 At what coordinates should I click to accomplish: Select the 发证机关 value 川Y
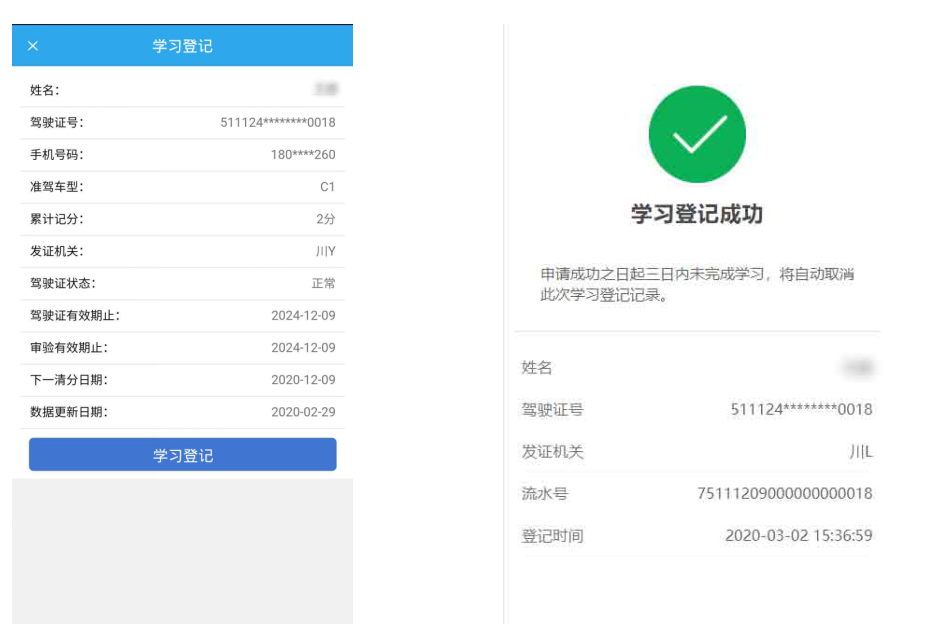325,251
